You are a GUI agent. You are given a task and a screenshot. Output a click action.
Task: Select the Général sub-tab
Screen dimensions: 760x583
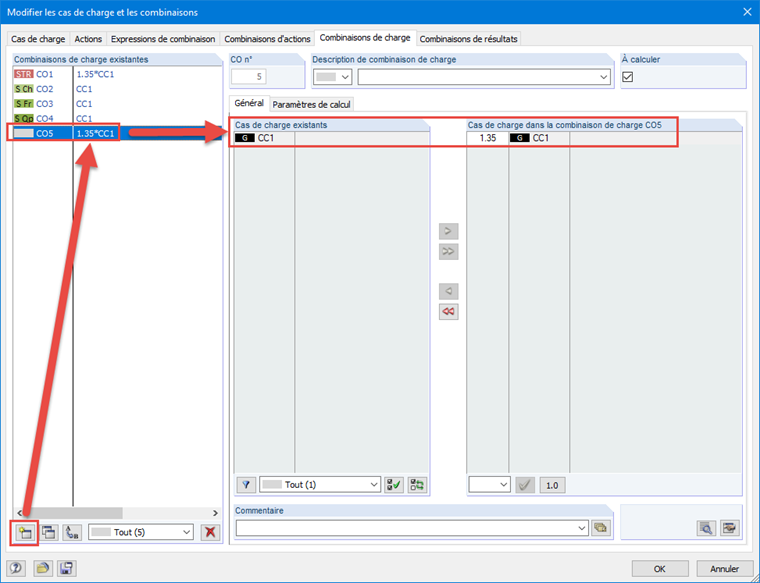pos(249,103)
